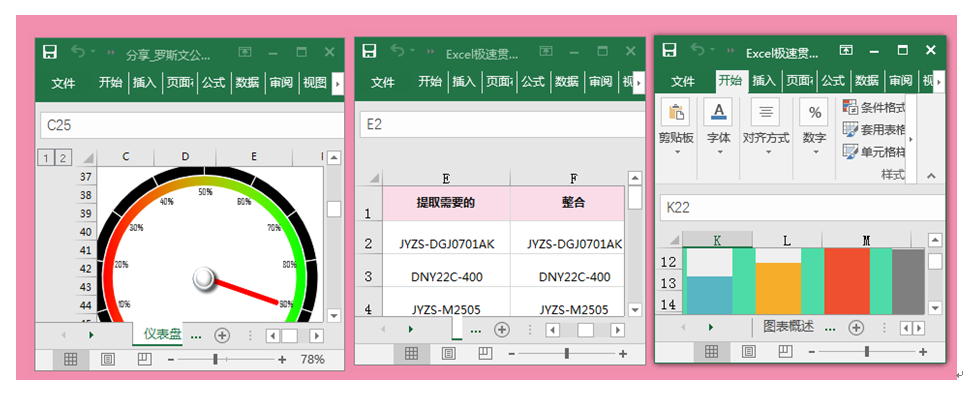980x393 pixels.
Task: Expand outline level 2 in gauge sheet
Action: pos(63,158)
